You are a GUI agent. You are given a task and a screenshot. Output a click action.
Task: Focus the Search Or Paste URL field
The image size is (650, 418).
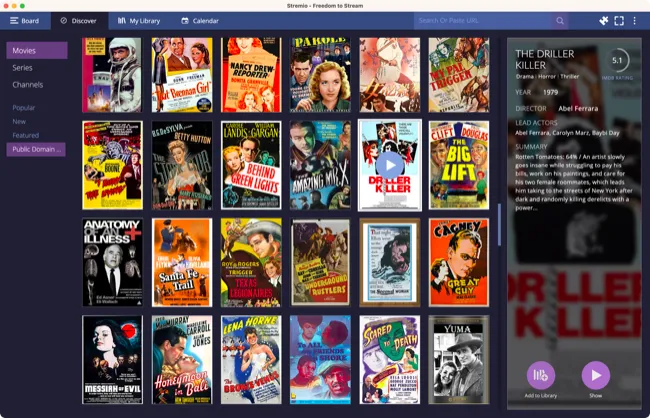coord(483,21)
